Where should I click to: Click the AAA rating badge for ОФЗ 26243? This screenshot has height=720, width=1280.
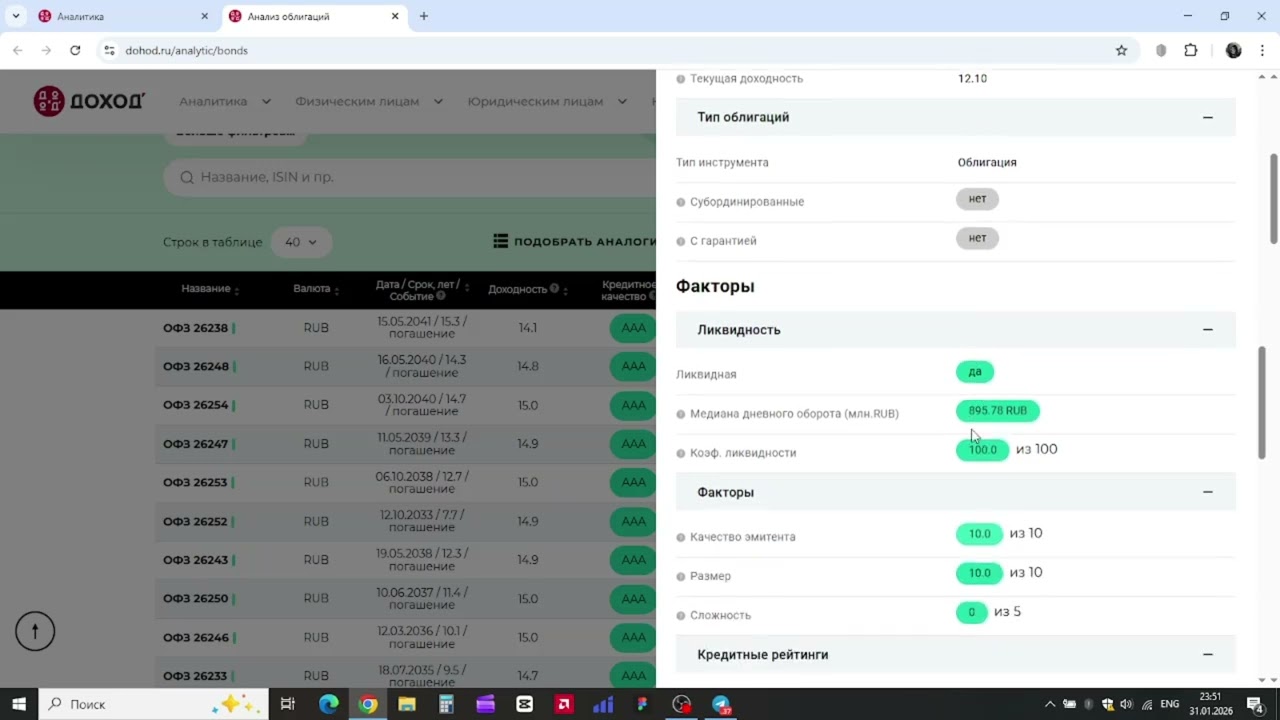(x=632, y=560)
